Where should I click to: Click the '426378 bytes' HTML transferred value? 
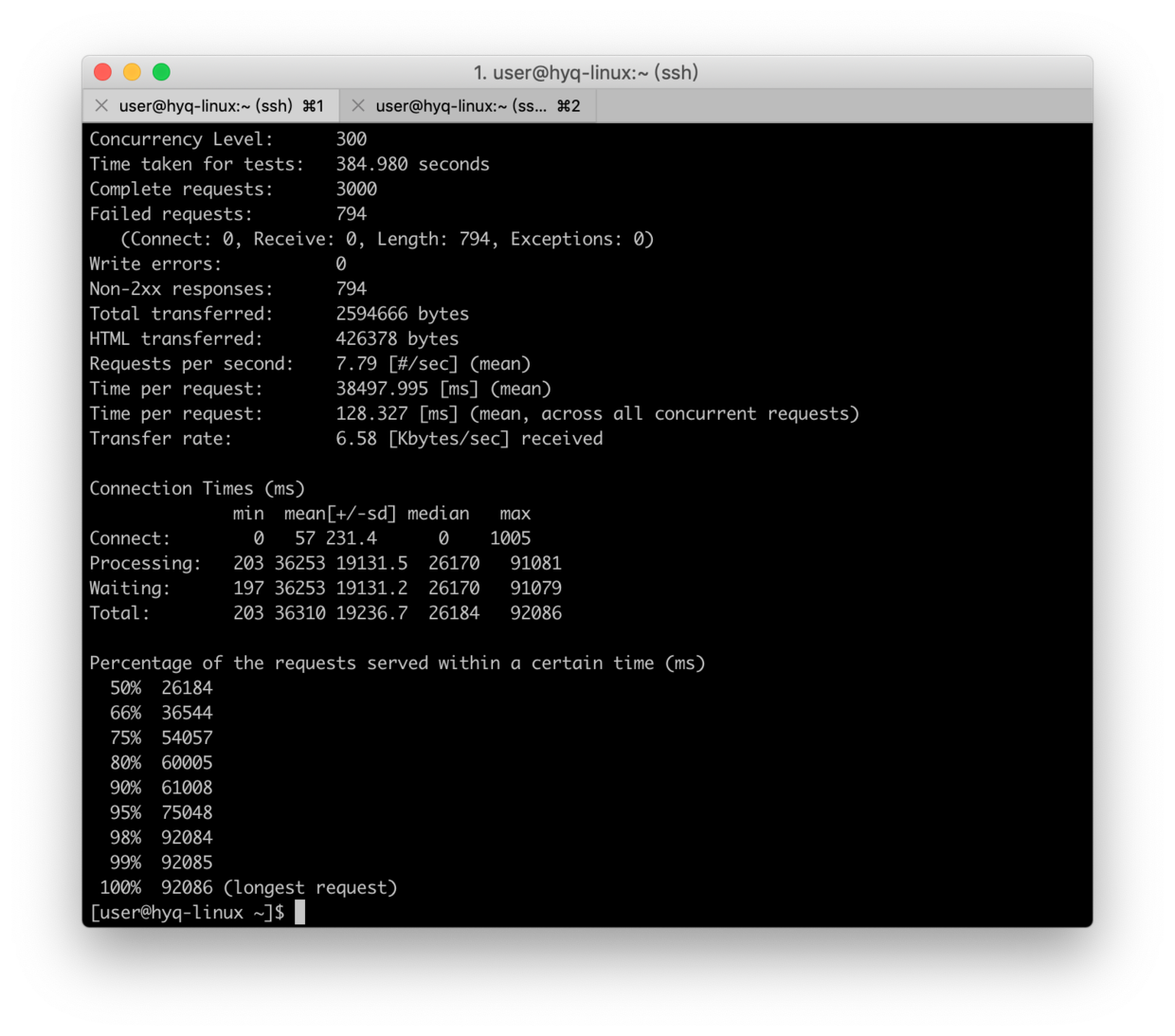(x=397, y=338)
